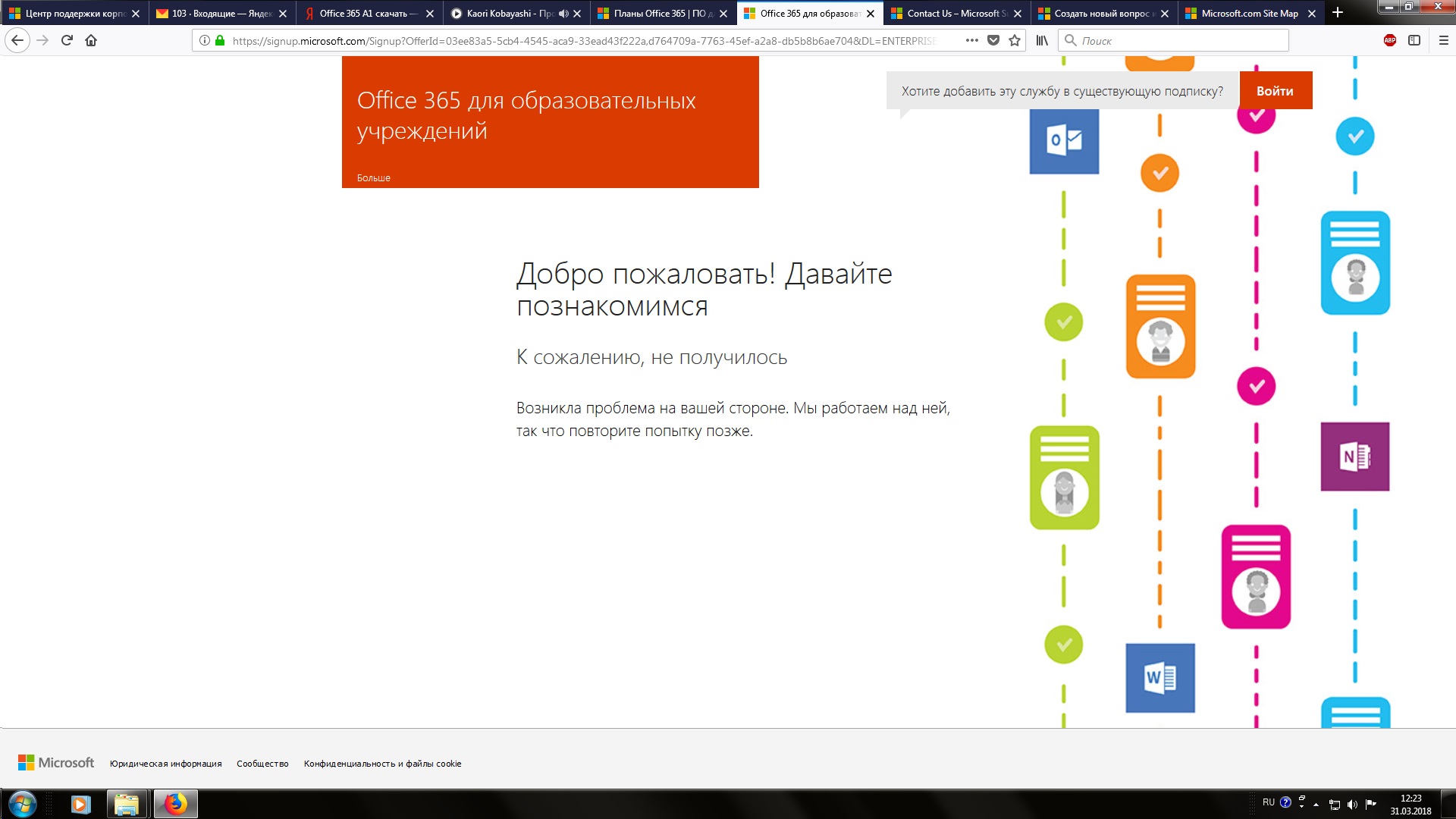Screen dimensions: 1456x819
Task: Go to the browser Home page
Action: [91, 40]
